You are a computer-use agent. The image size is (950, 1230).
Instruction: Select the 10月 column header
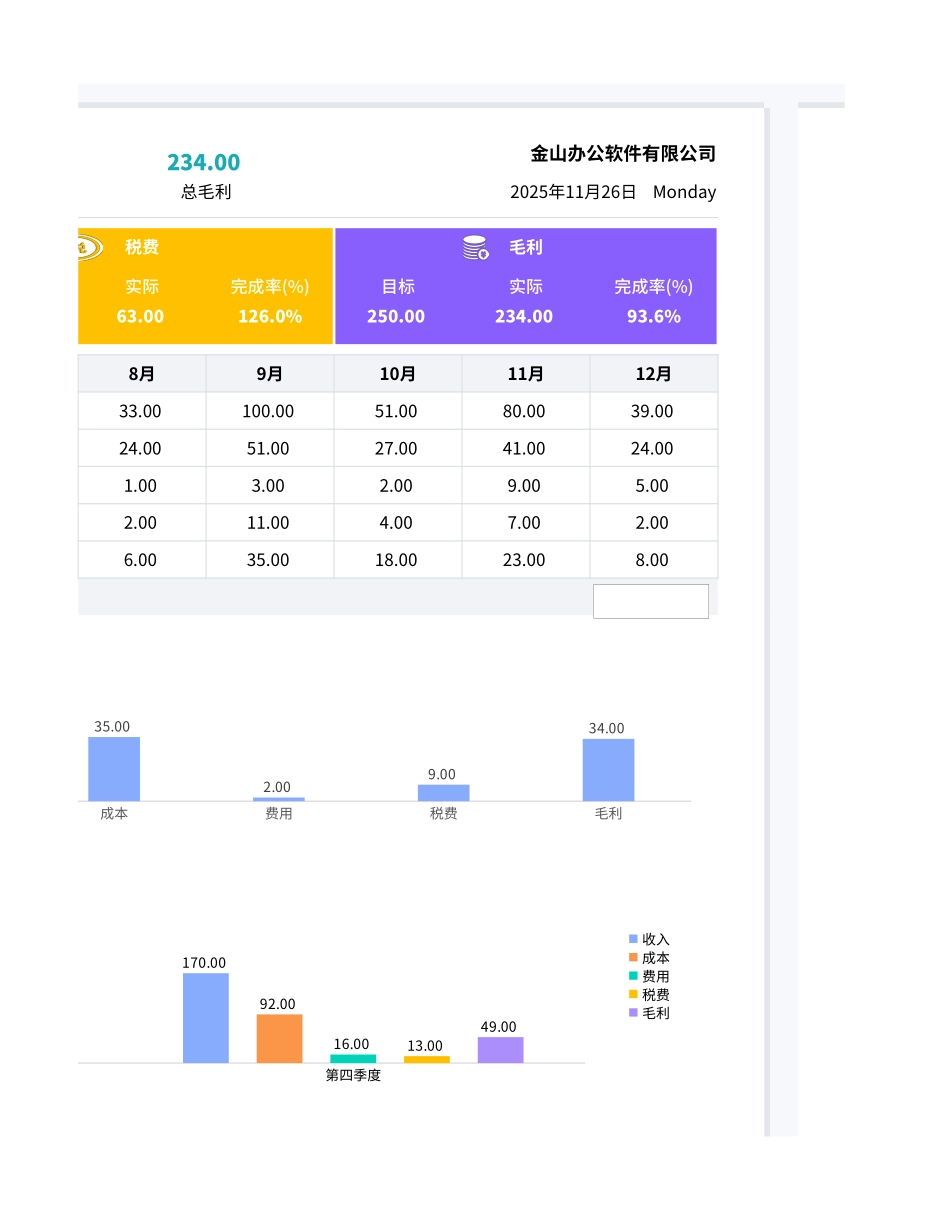click(398, 374)
